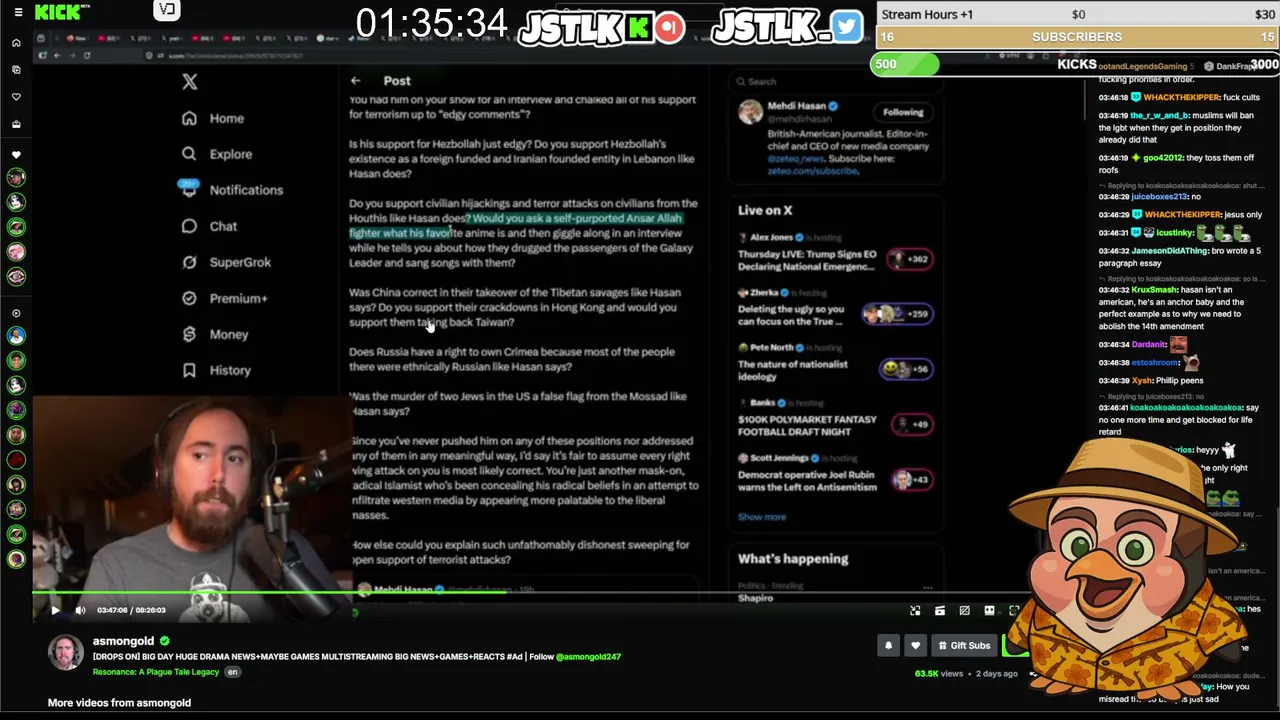Screen dimensions: 1280x720
Task: Click the More videos from asmongold heading
Action: click(x=119, y=703)
